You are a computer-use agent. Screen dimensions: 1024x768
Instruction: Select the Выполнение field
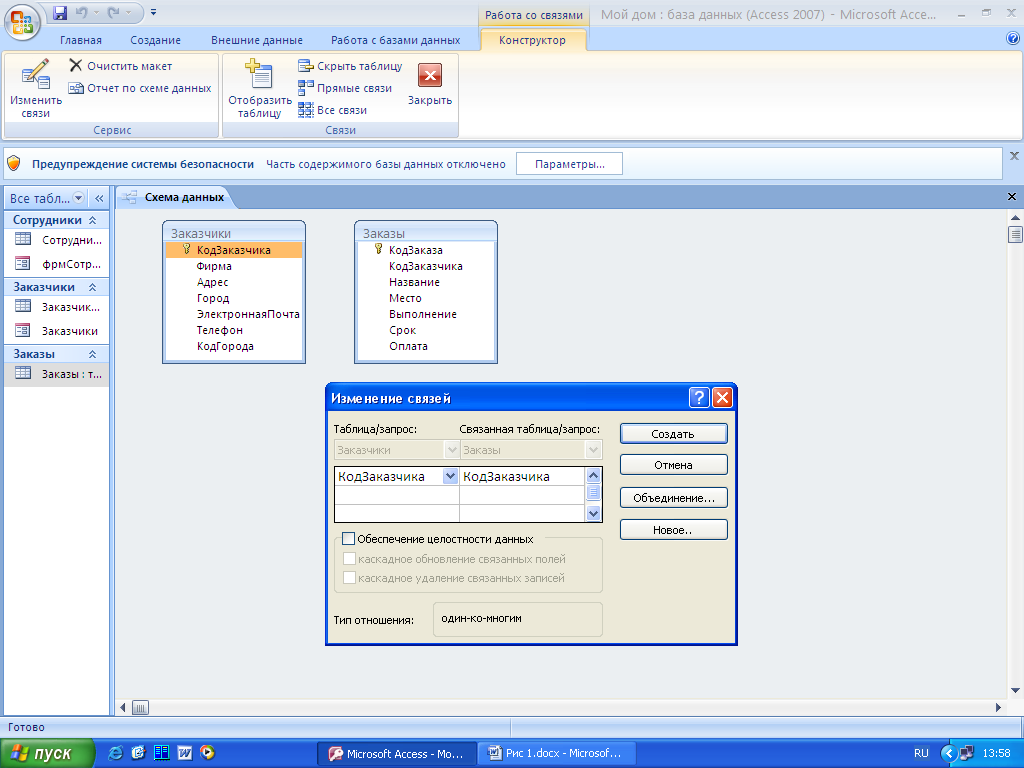point(423,314)
